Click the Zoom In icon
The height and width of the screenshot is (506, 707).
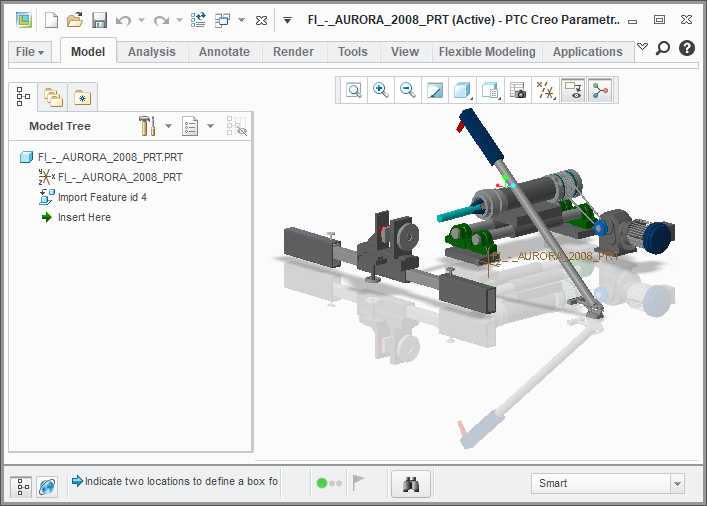(x=381, y=90)
